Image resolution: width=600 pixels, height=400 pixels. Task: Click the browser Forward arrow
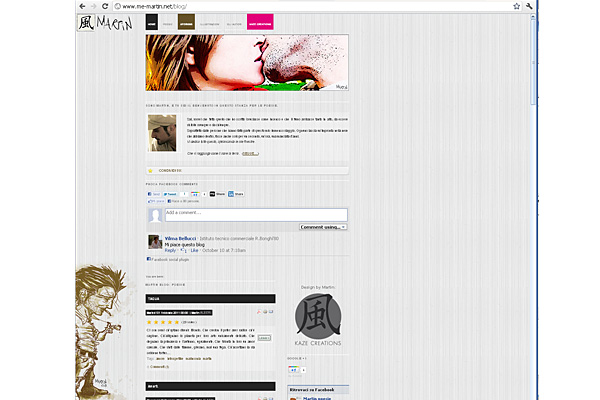[x=93, y=6]
